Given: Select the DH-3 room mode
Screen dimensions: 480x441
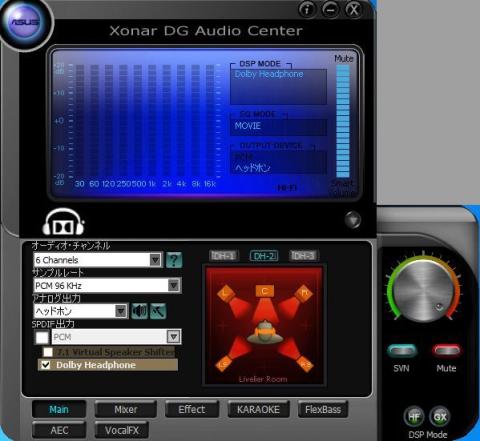Looking at the screenshot, I should (303, 256).
